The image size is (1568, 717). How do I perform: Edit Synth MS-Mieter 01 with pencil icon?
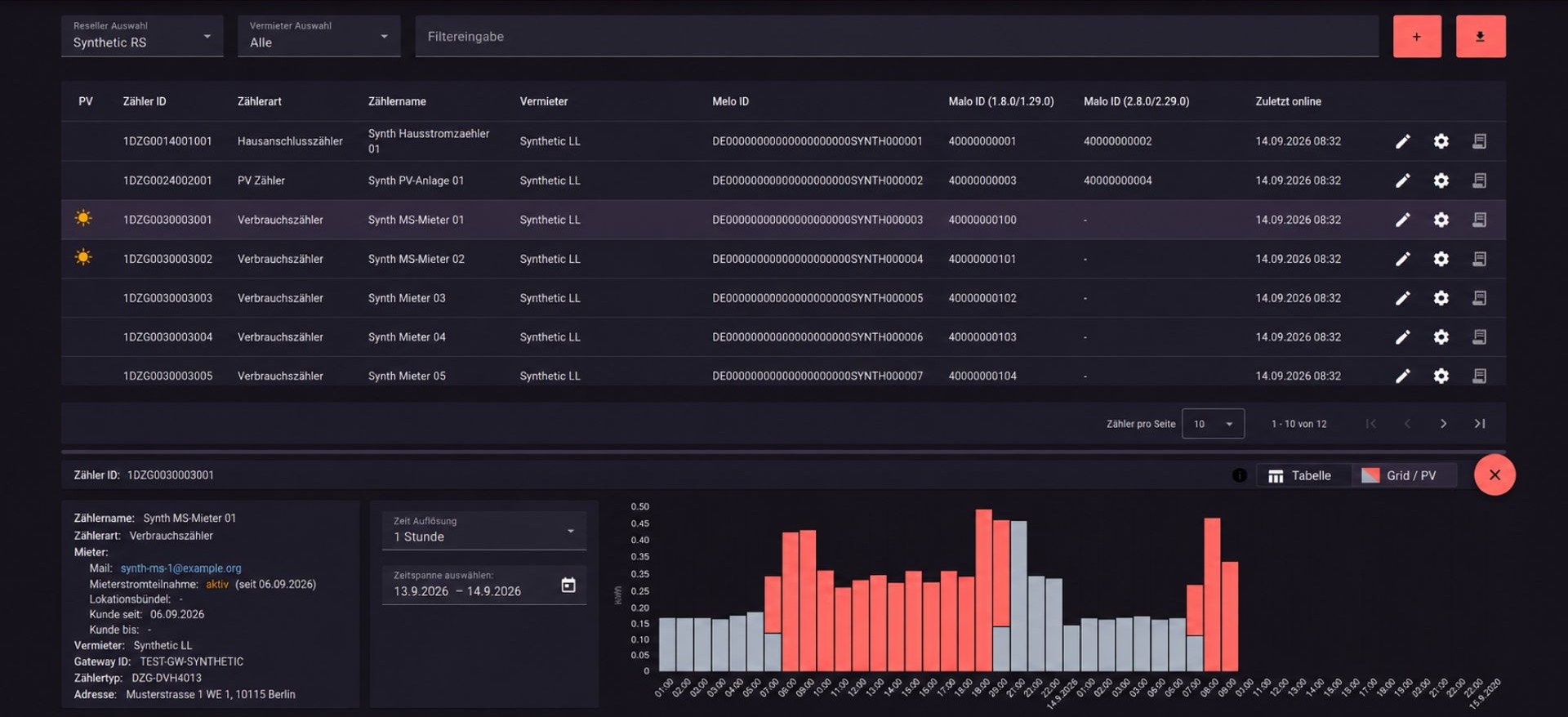pyautogui.click(x=1402, y=220)
